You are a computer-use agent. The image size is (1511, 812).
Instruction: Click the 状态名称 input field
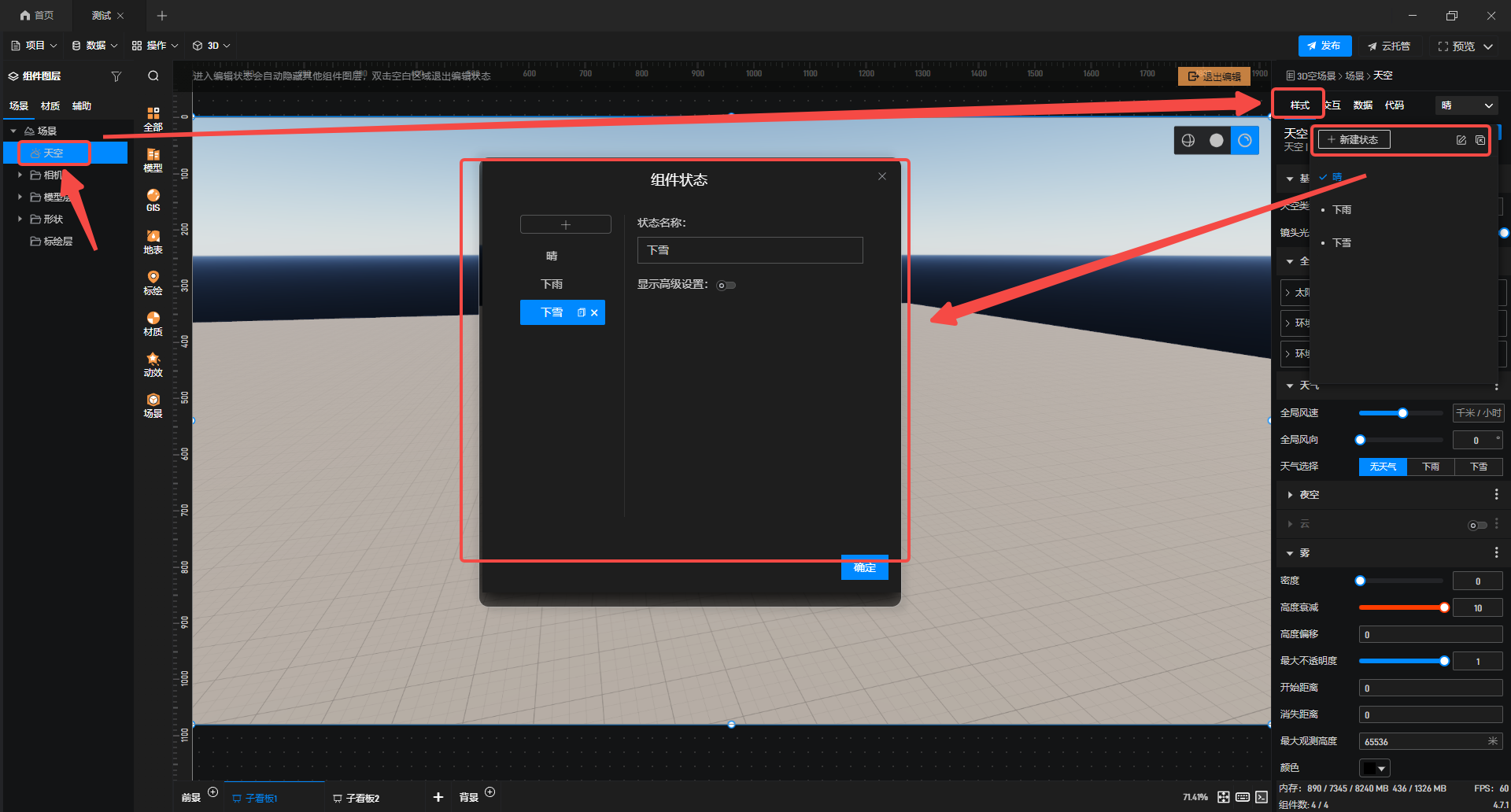749,250
